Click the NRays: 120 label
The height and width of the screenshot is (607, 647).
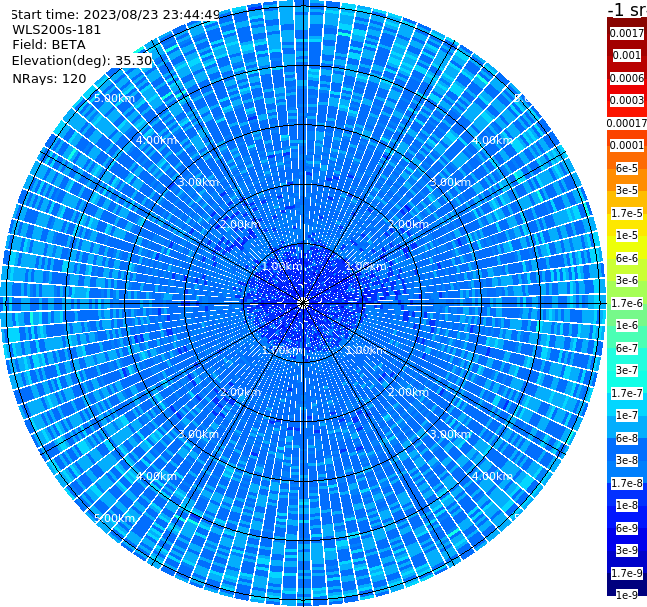(x=49, y=78)
